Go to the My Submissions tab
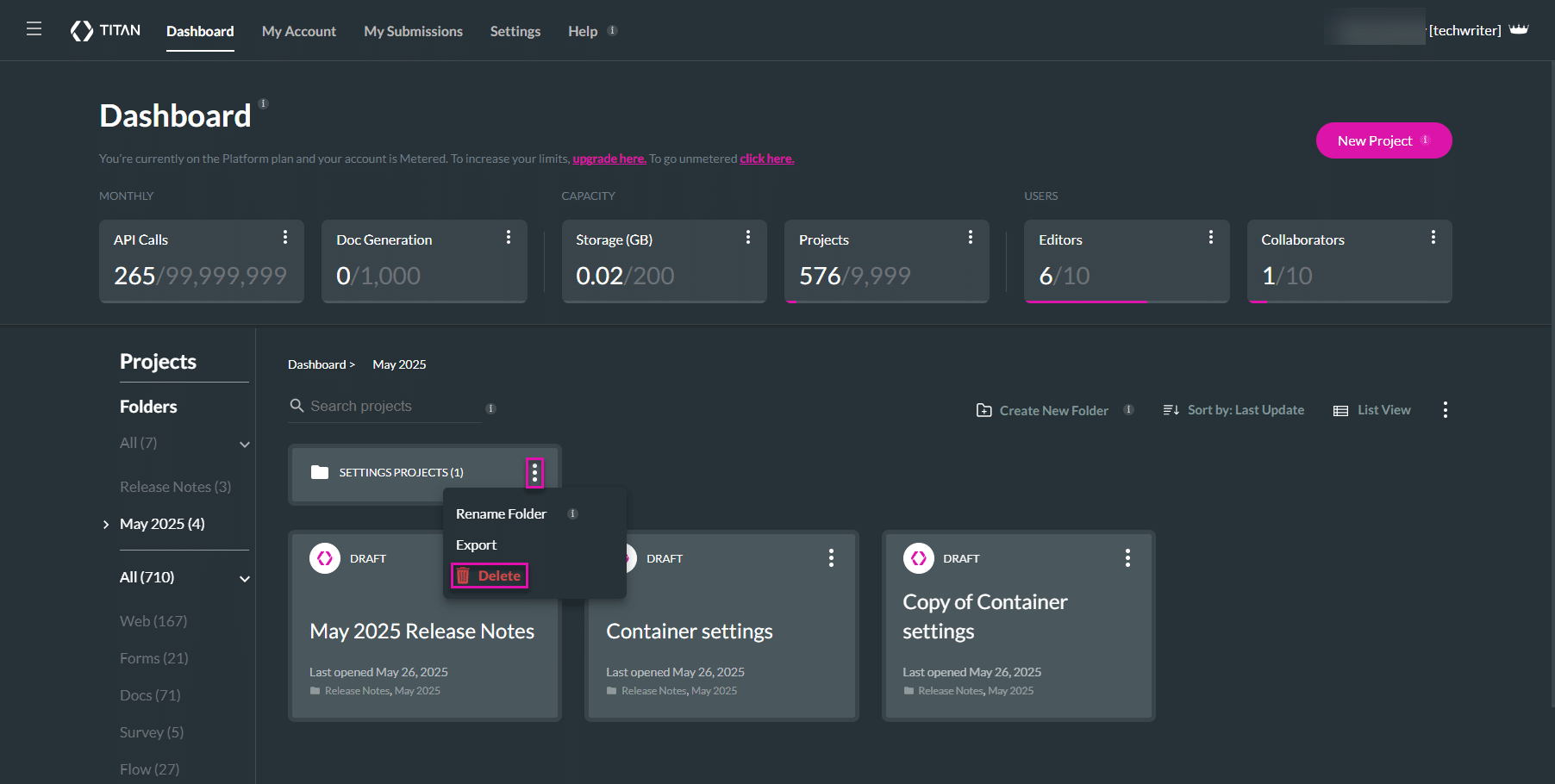This screenshot has height=784, width=1555. tap(413, 31)
